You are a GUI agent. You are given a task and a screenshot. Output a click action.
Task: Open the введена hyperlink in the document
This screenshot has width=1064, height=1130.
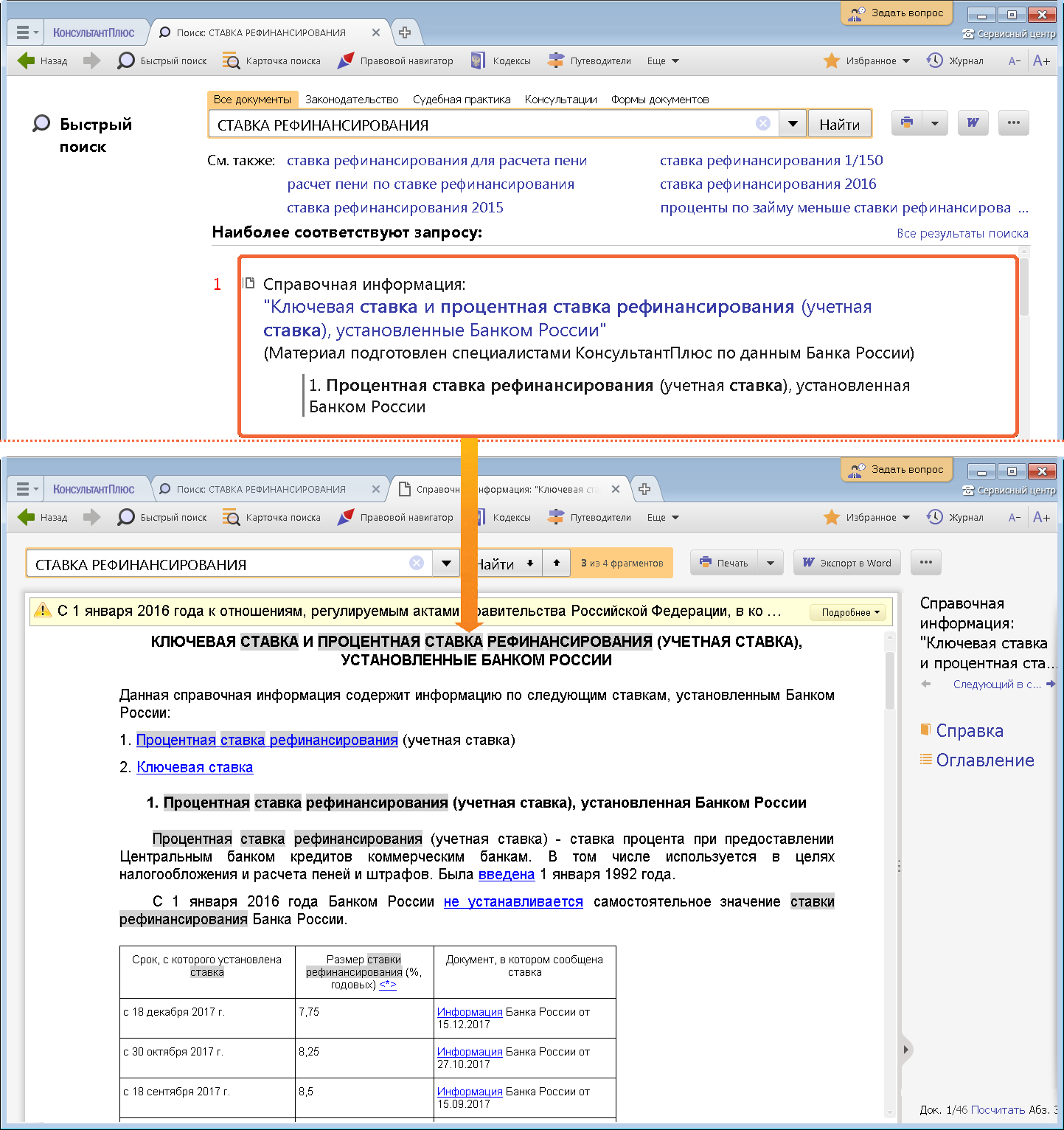[507, 874]
